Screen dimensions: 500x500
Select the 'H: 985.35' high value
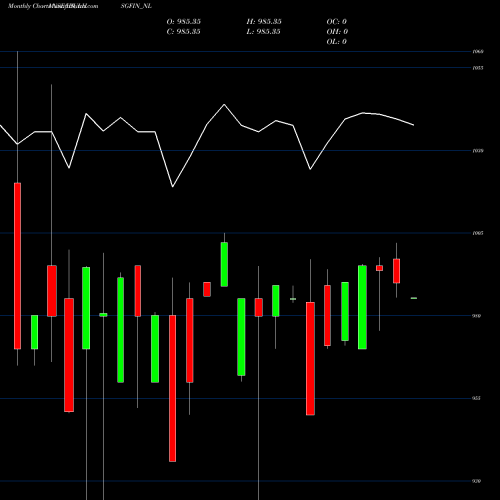264,22
